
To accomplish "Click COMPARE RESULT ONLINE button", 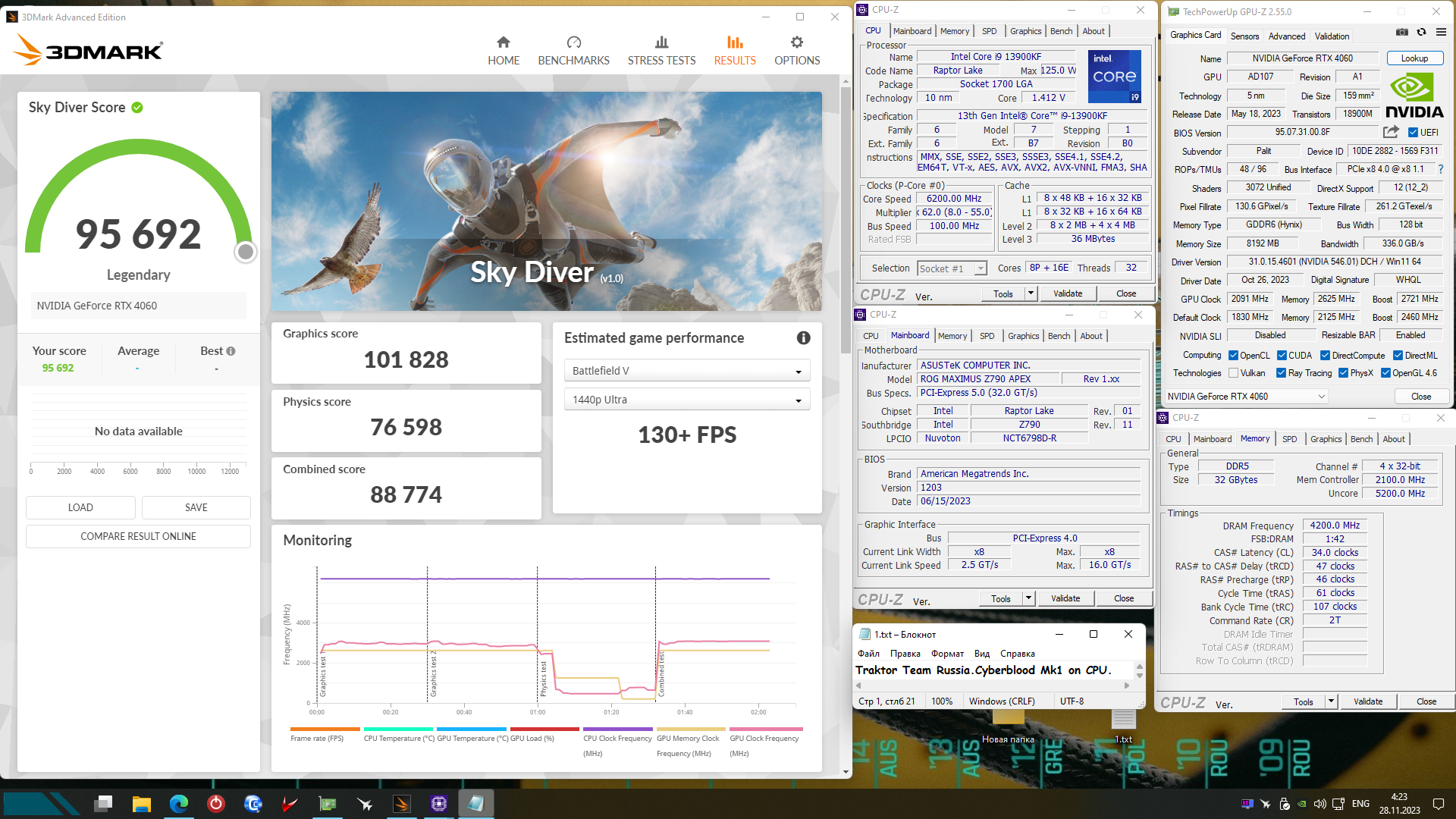I will (138, 536).
